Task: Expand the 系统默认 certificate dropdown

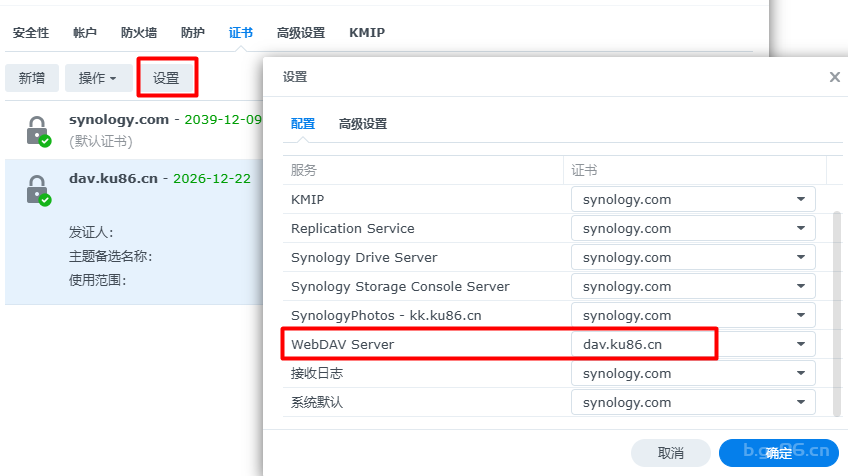Action: pyautogui.click(x=693, y=402)
